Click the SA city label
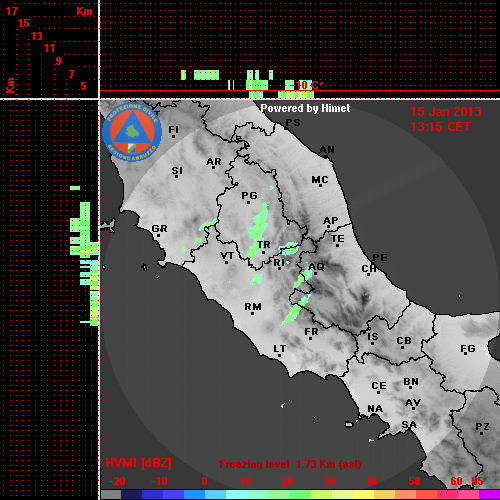Viewport: 500px width, 500px height. pos(409,425)
